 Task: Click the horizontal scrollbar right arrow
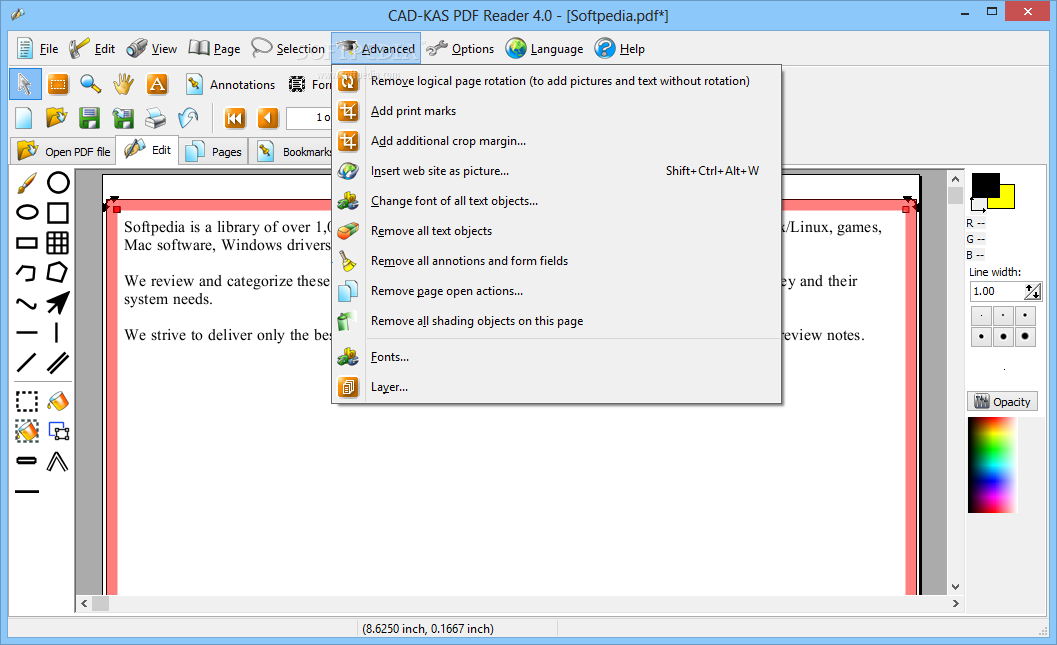coord(955,603)
